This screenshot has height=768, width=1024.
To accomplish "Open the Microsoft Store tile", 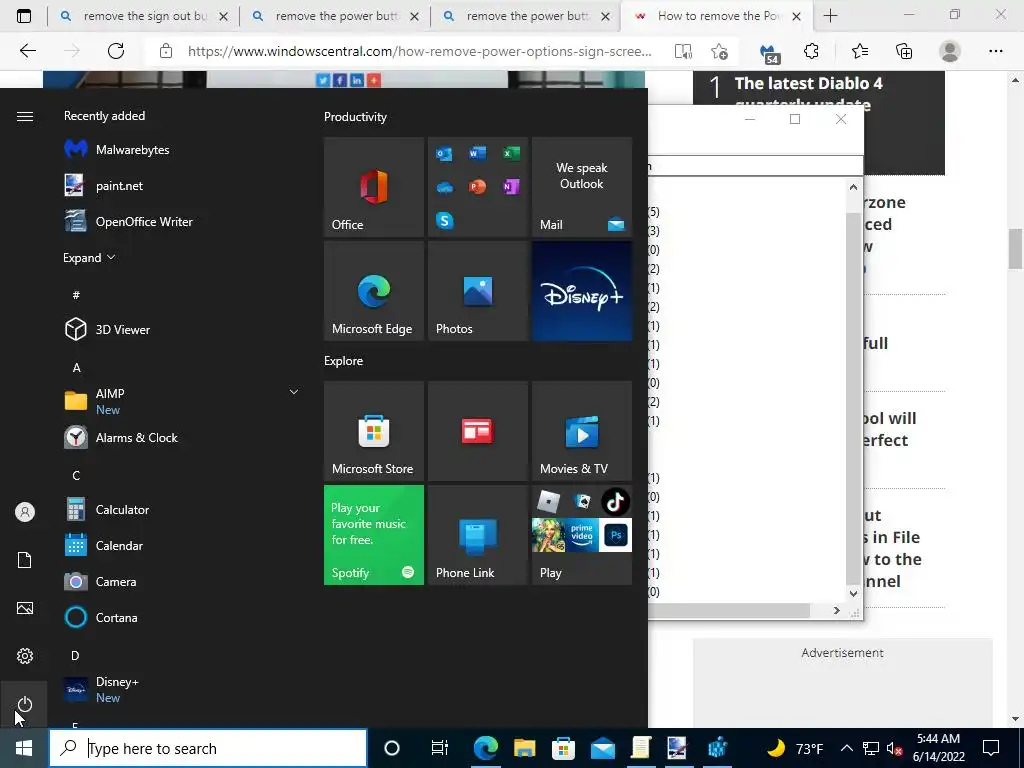I will pos(374,431).
